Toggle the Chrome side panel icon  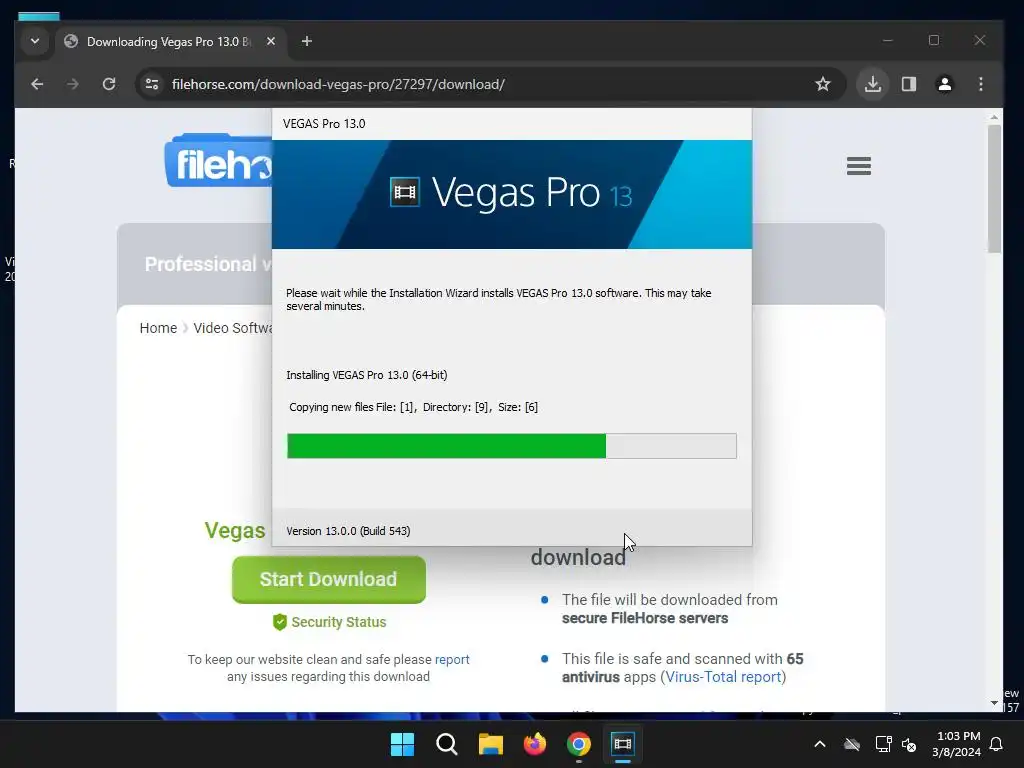[x=908, y=84]
